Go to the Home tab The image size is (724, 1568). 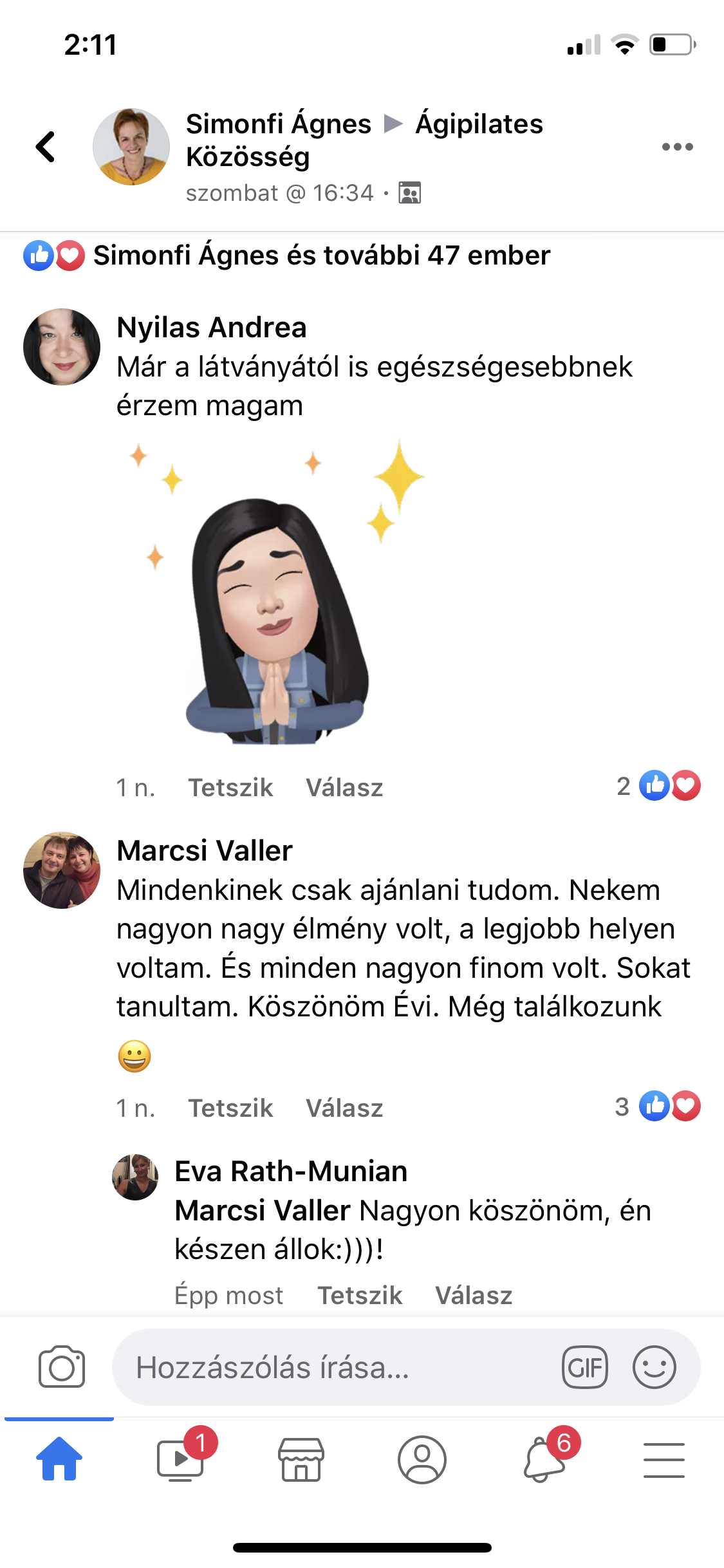(59, 1459)
